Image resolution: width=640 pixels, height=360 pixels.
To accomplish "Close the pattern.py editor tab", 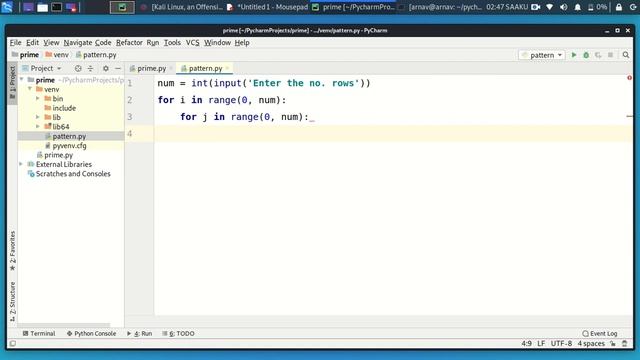I will pyautogui.click(x=227, y=68).
